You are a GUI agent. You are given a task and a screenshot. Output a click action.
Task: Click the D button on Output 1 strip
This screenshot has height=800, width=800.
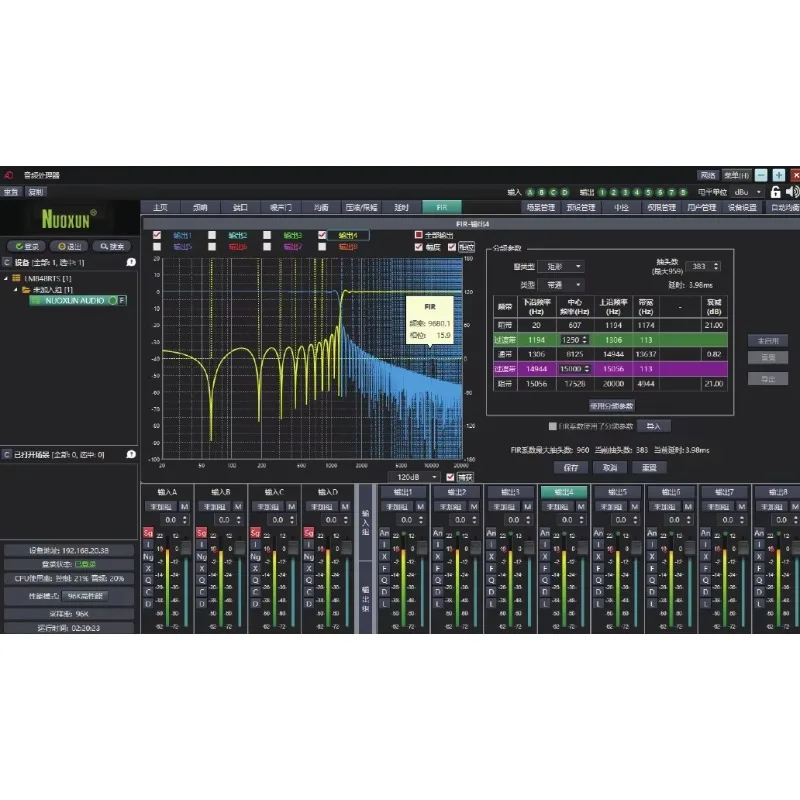click(384, 592)
